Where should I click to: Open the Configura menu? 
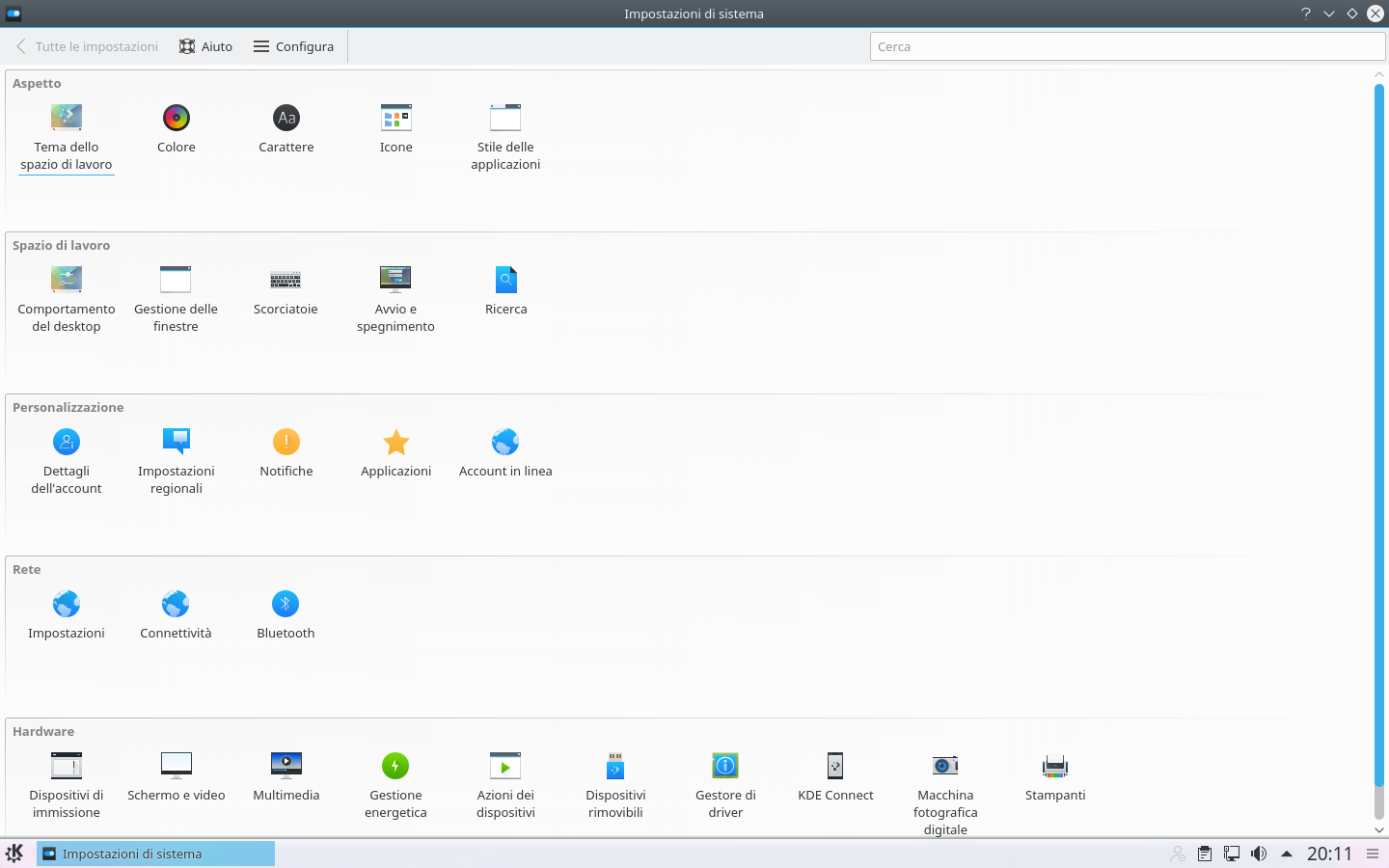click(x=294, y=46)
